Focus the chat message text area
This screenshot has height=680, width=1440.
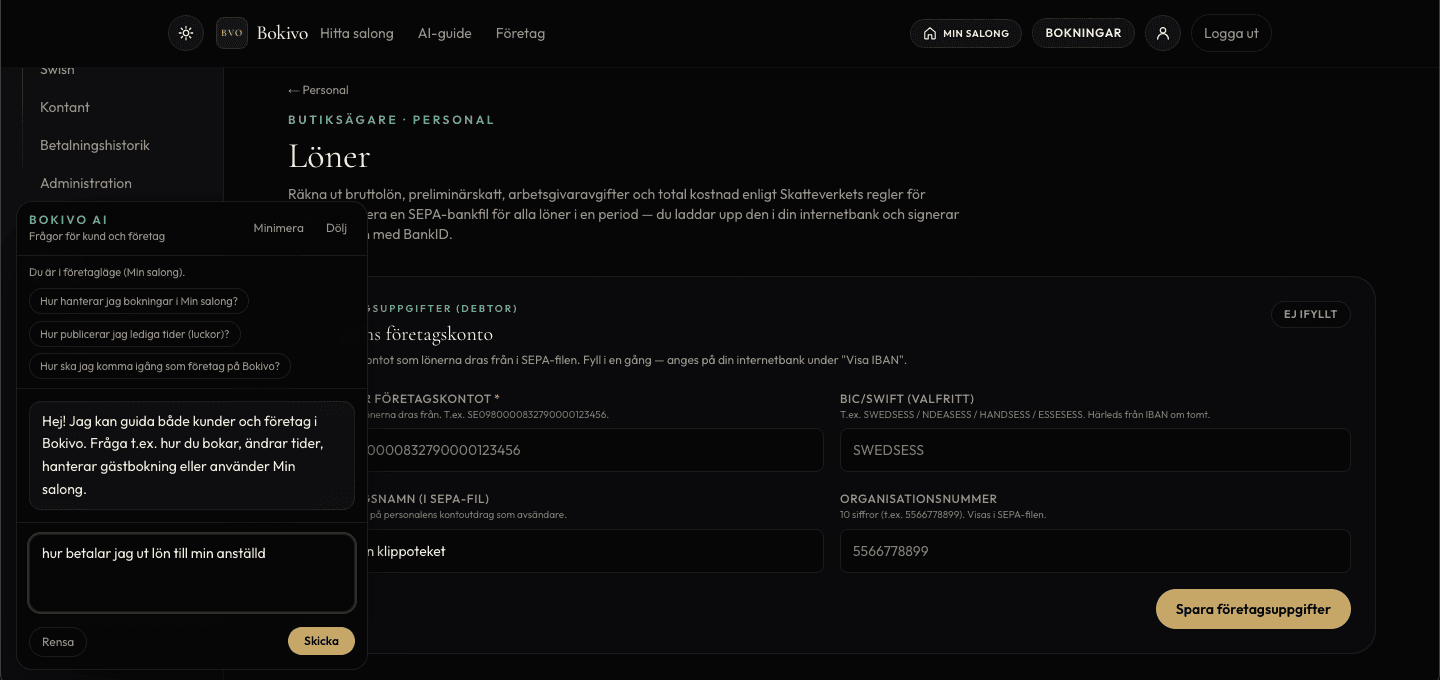click(192, 572)
